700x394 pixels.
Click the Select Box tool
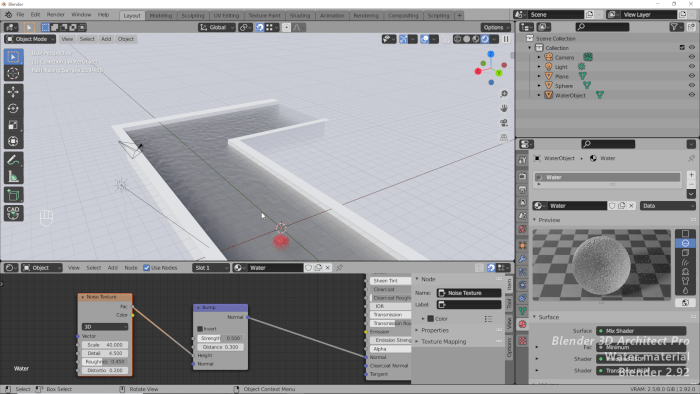click(13, 57)
